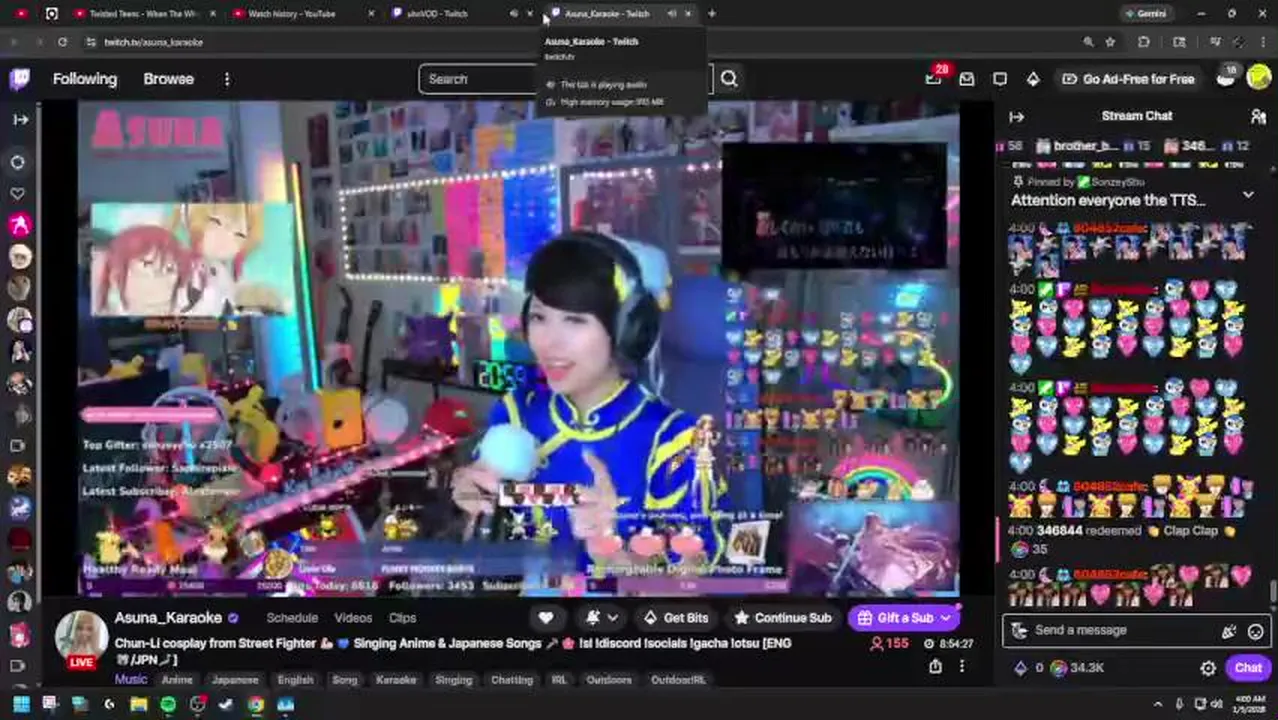The image size is (1278, 720).
Task: Click the Gemini button in title bar
Action: coord(1146,14)
